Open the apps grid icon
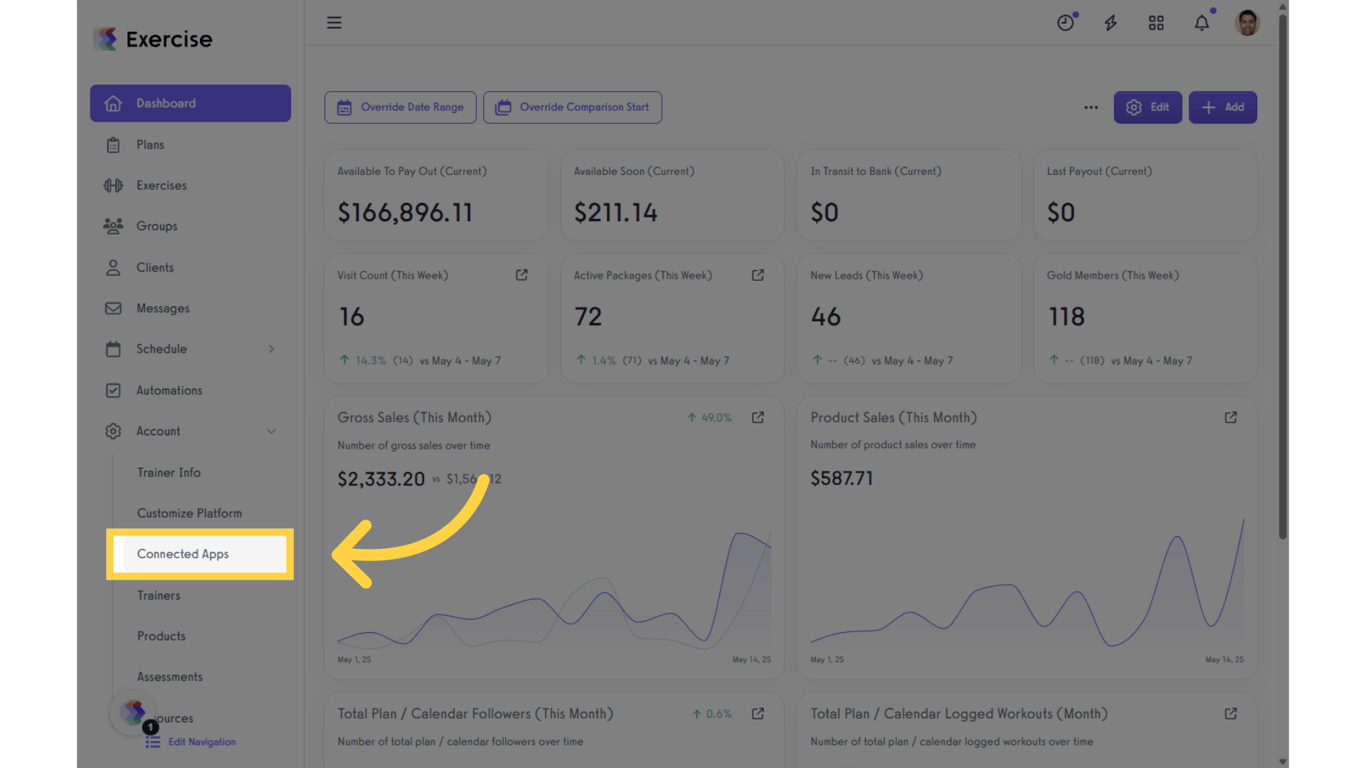1366x768 pixels. (1156, 23)
